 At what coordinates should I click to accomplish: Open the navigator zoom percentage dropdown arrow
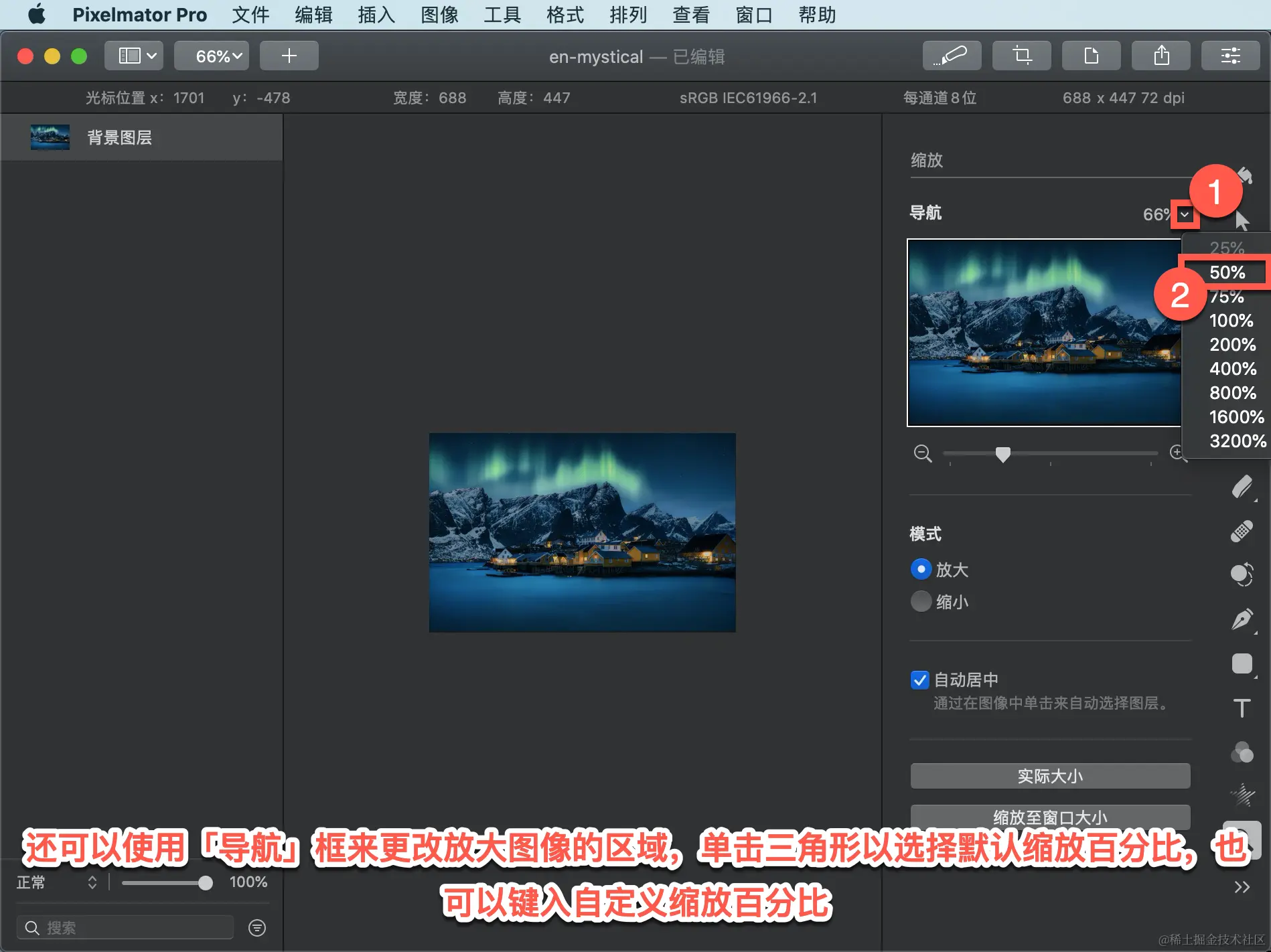click(1185, 215)
